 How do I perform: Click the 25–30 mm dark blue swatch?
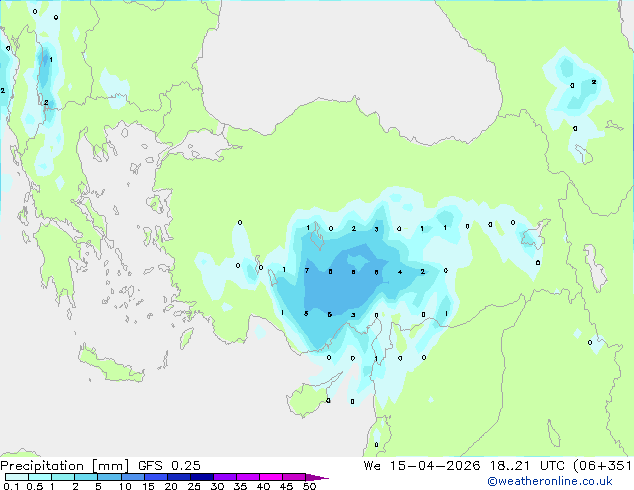(201, 477)
